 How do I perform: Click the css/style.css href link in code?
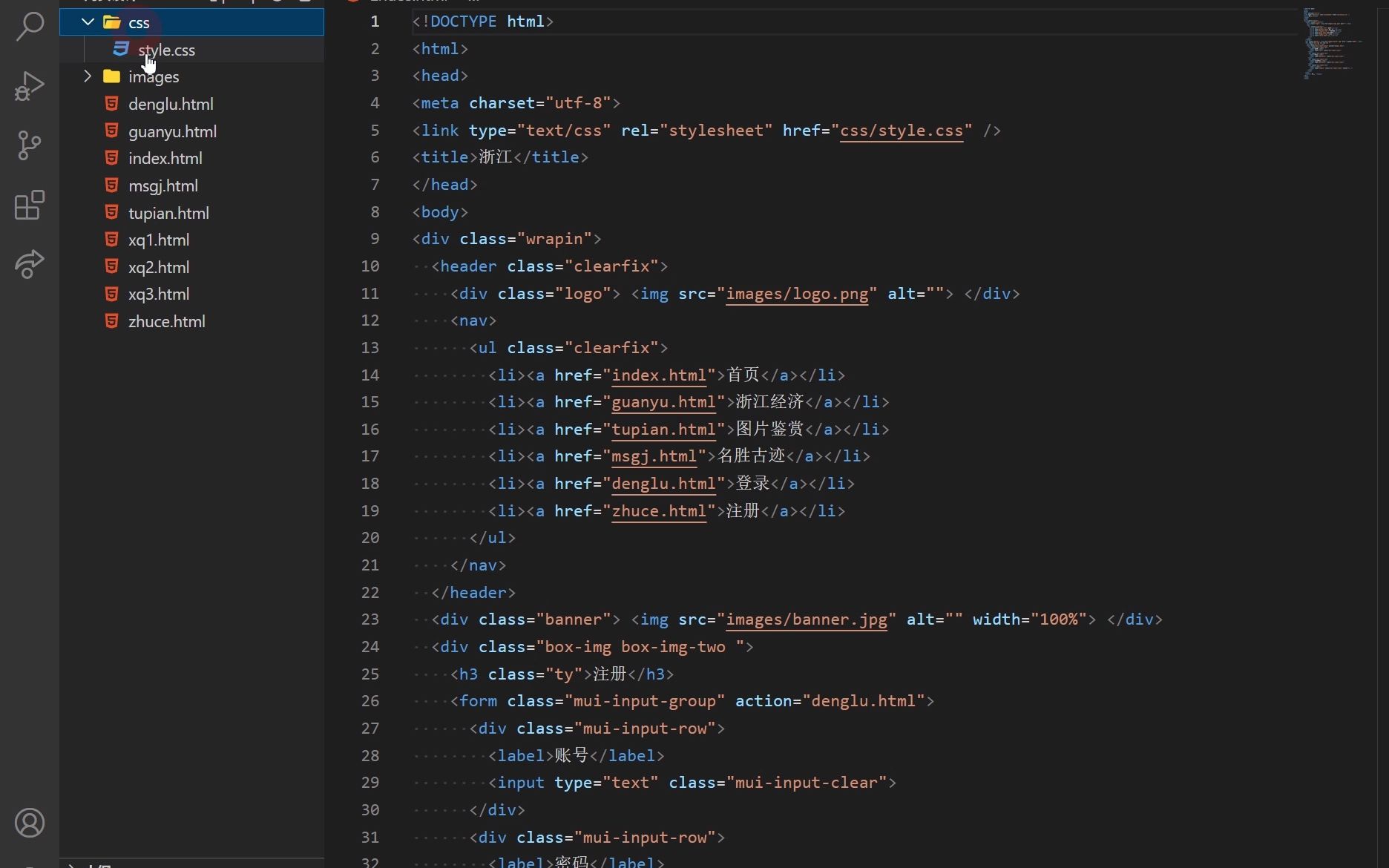tap(902, 131)
